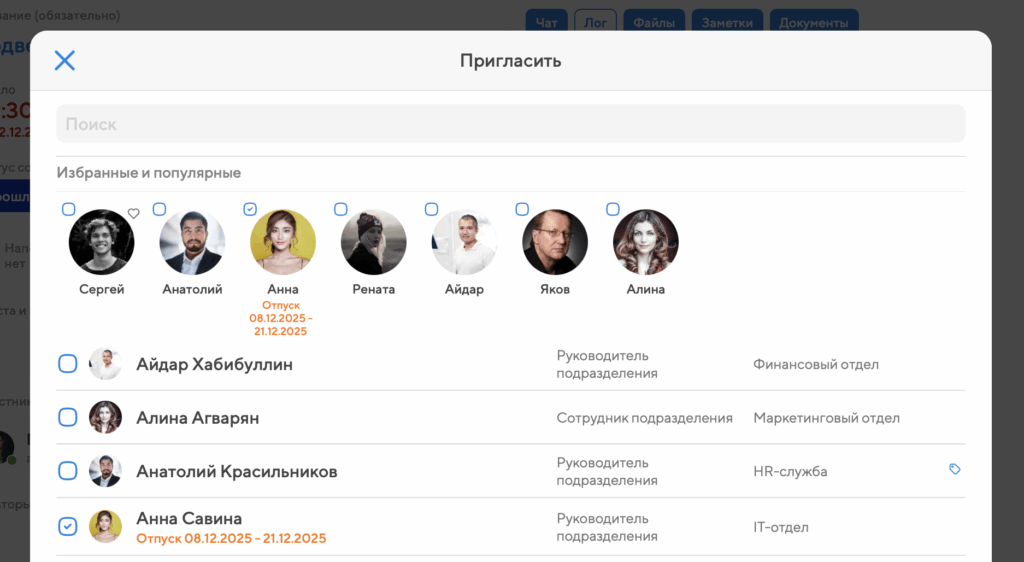This screenshot has height=562, width=1024.
Task: Click the heart icon on Сергей's avatar
Action: point(133,214)
